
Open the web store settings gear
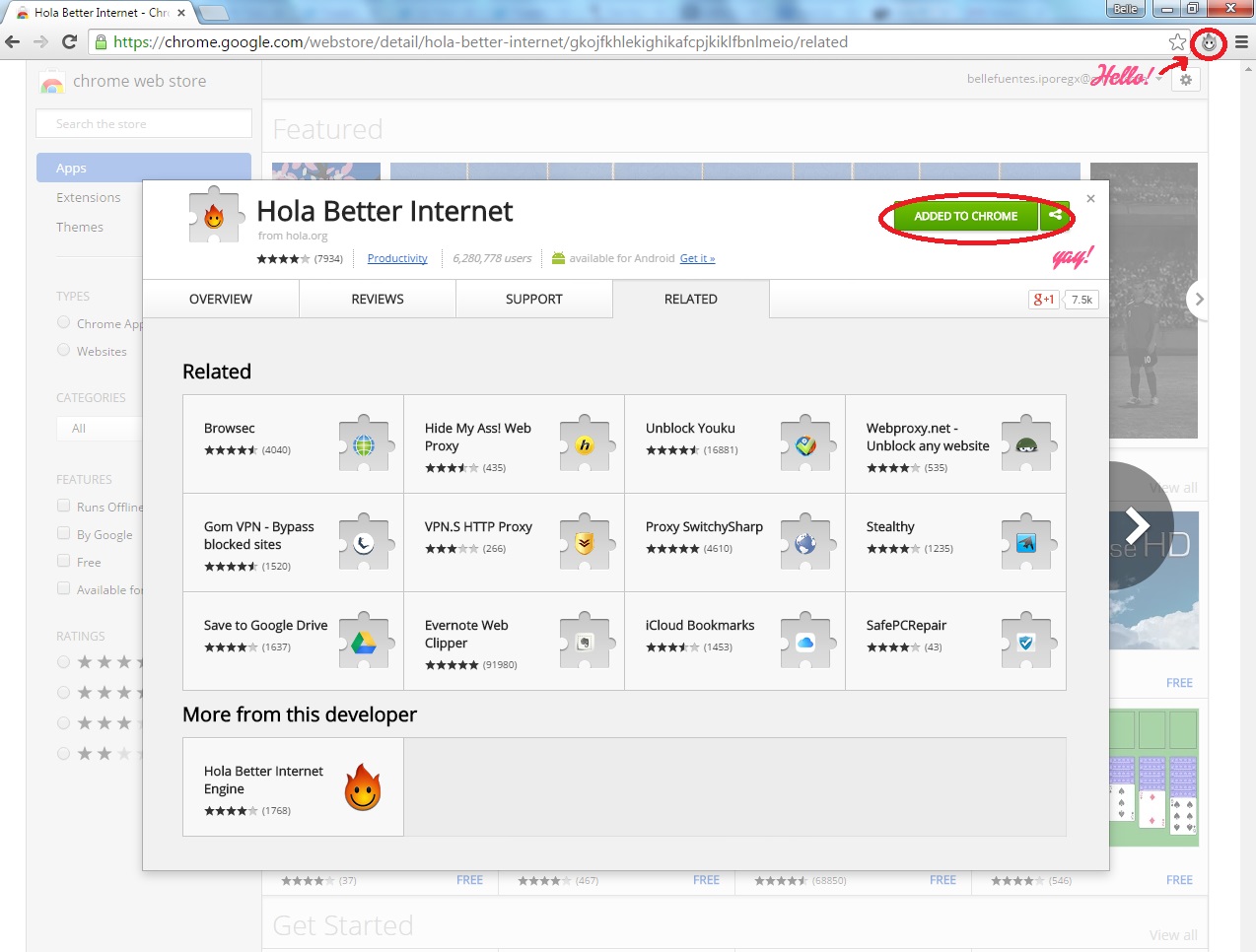click(1186, 80)
